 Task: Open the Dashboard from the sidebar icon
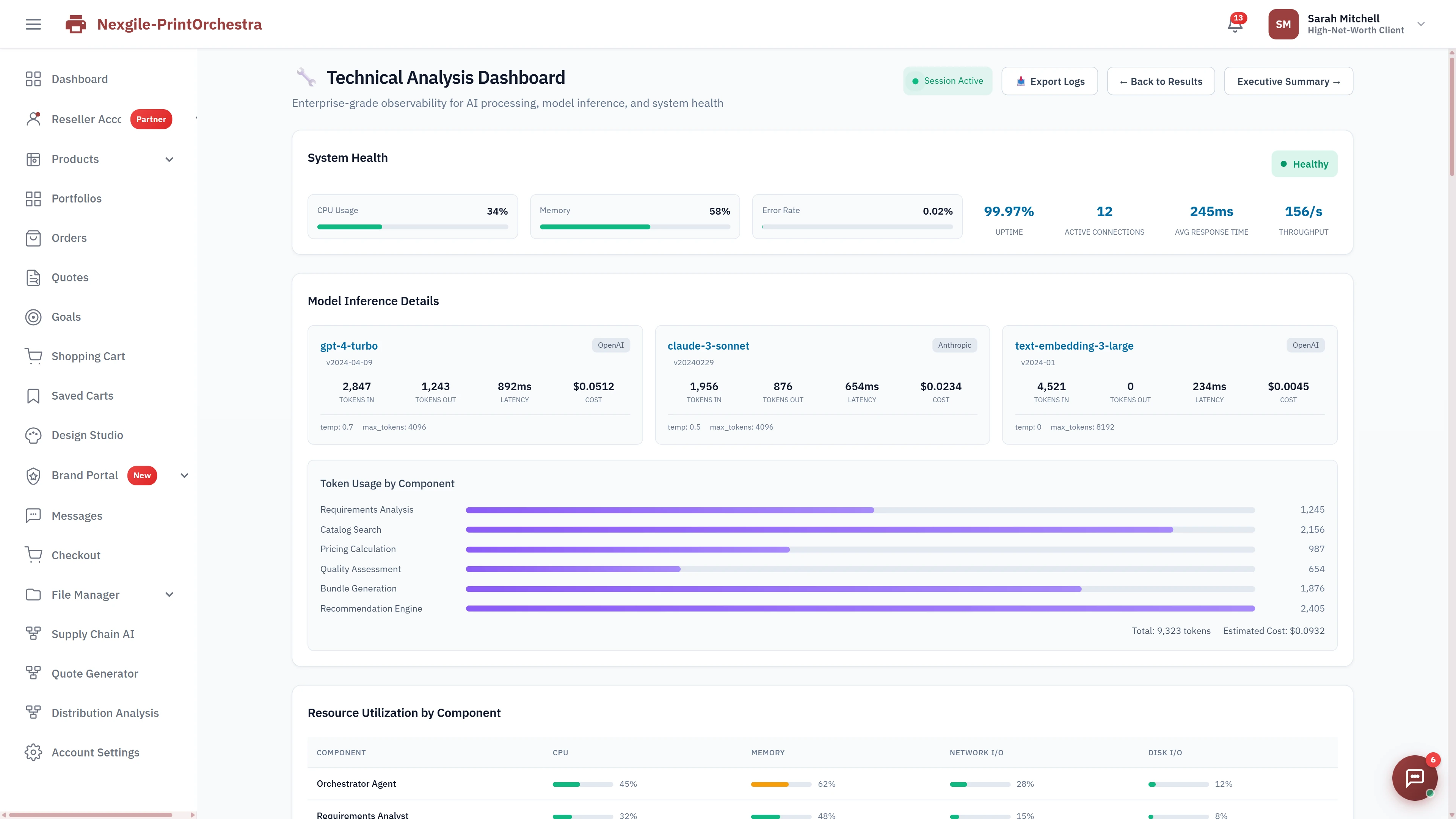click(x=79, y=79)
